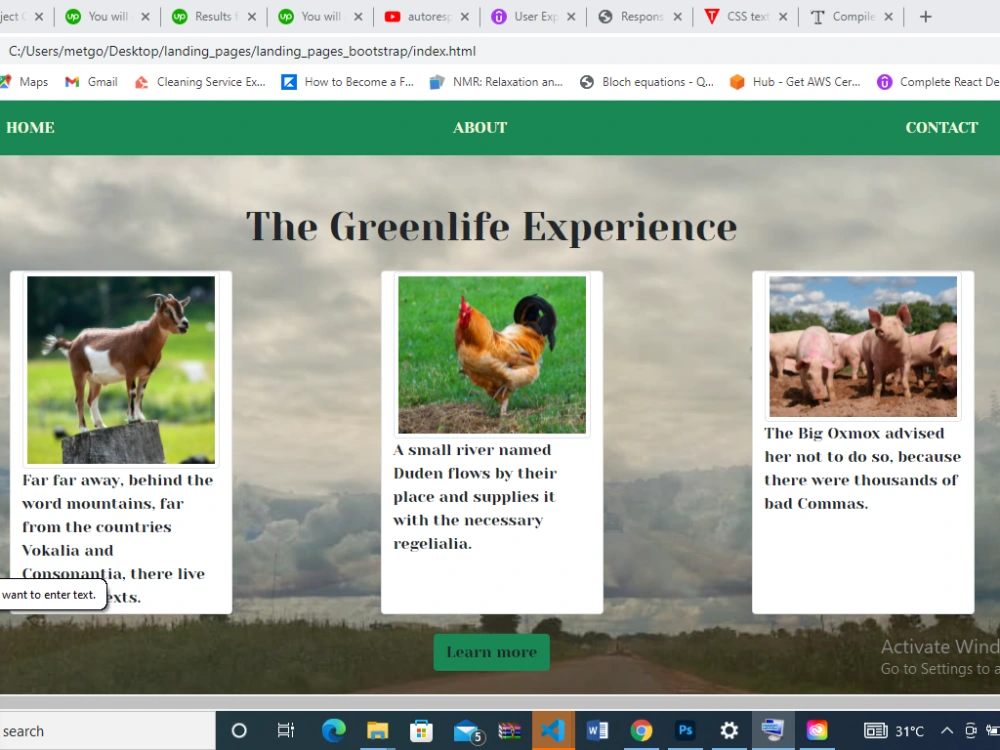
Task: Open Microsoft Store icon in taskbar
Action: click(421, 730)
